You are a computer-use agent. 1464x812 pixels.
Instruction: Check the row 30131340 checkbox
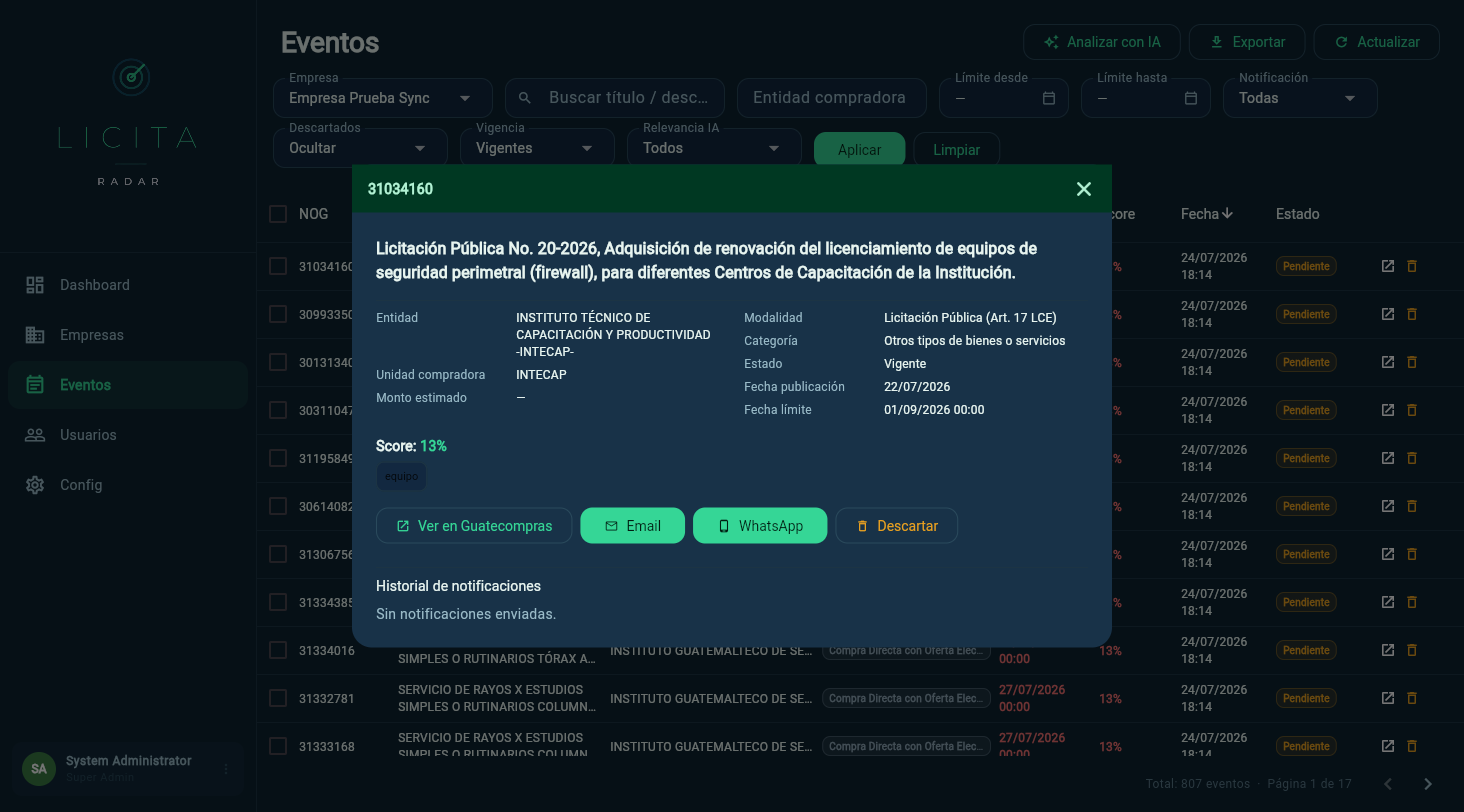pos(278,362)
